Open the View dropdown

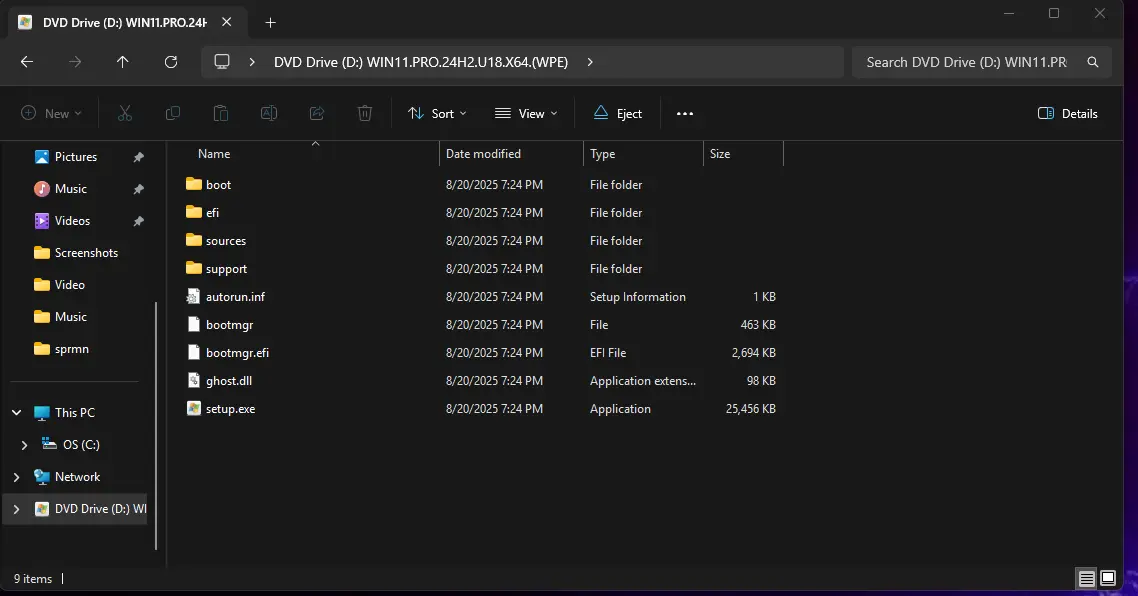pyautogui.click(x=526, y=113)
